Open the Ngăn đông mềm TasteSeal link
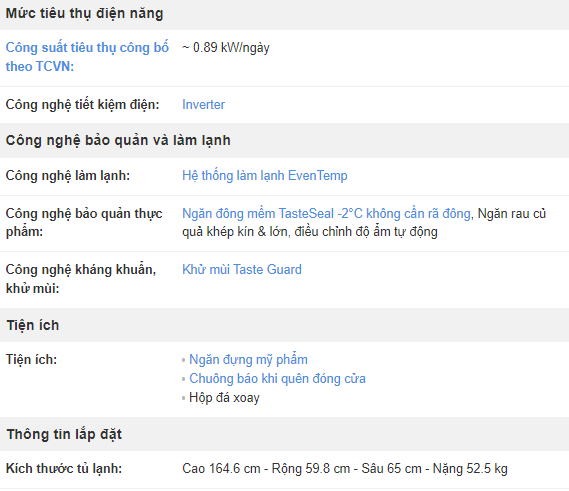569x491 pixels. click(327, 214)
